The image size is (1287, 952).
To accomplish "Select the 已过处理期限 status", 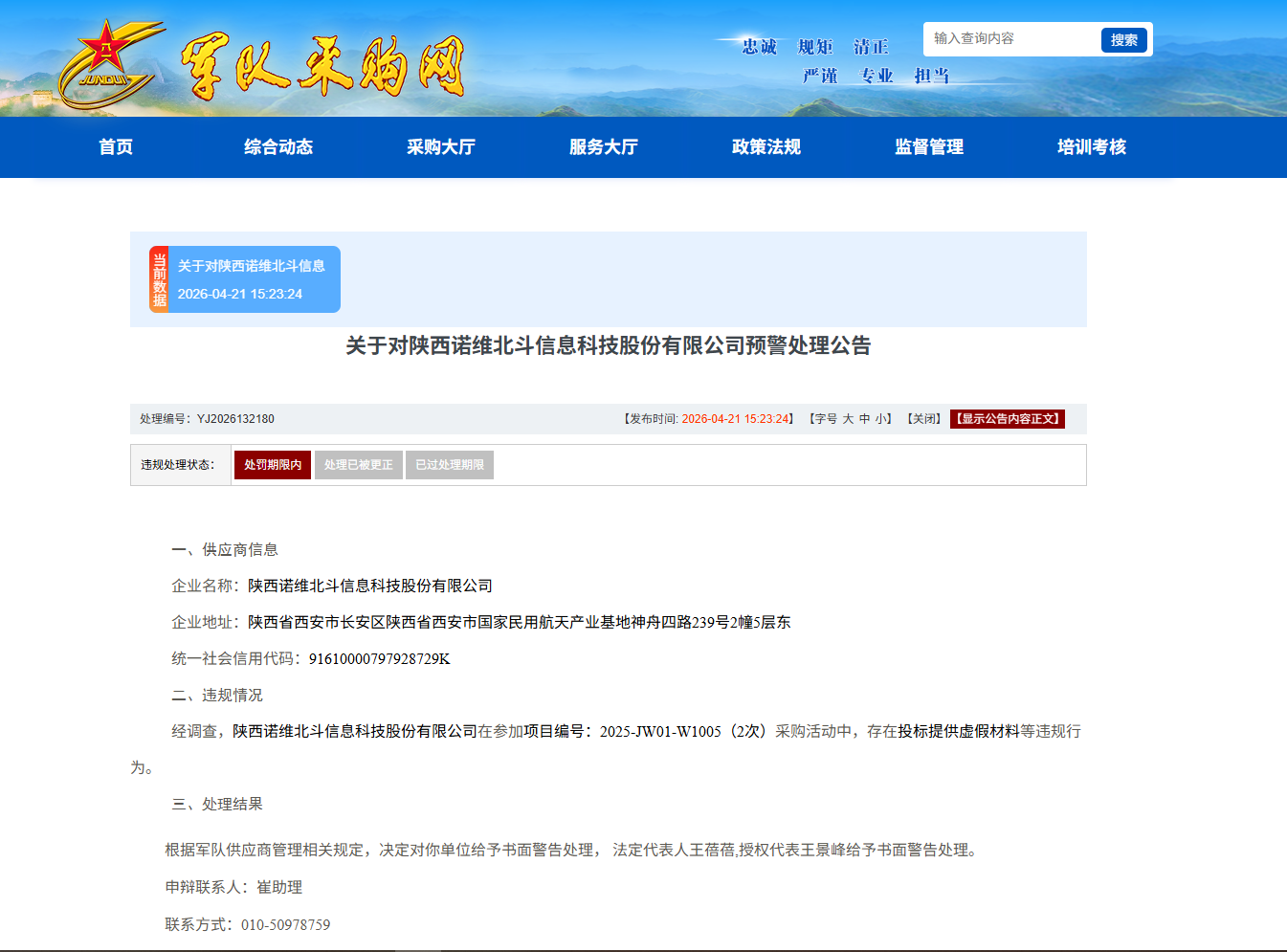I will (x=450, y=465).
